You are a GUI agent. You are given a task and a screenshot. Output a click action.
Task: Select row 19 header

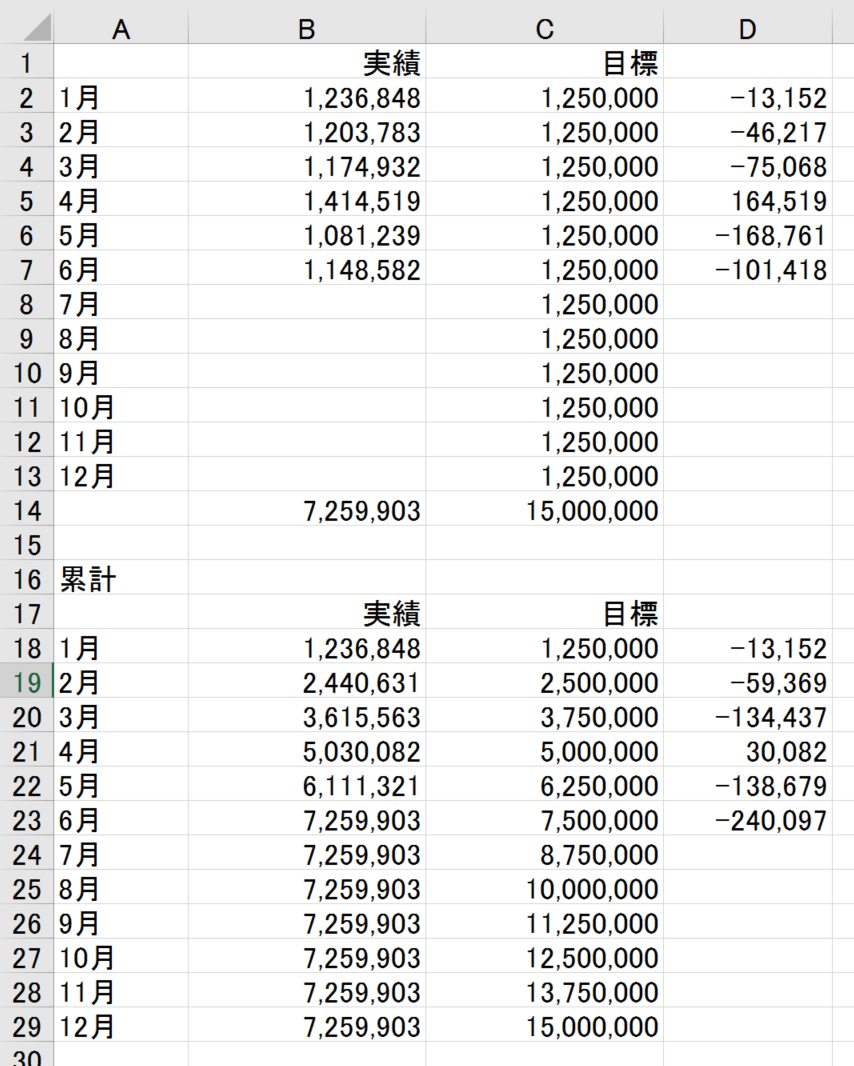[x=27, y=682]
